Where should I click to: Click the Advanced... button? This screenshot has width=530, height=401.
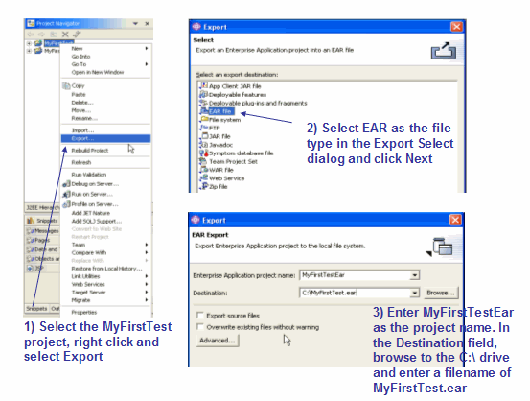point(218,340)
